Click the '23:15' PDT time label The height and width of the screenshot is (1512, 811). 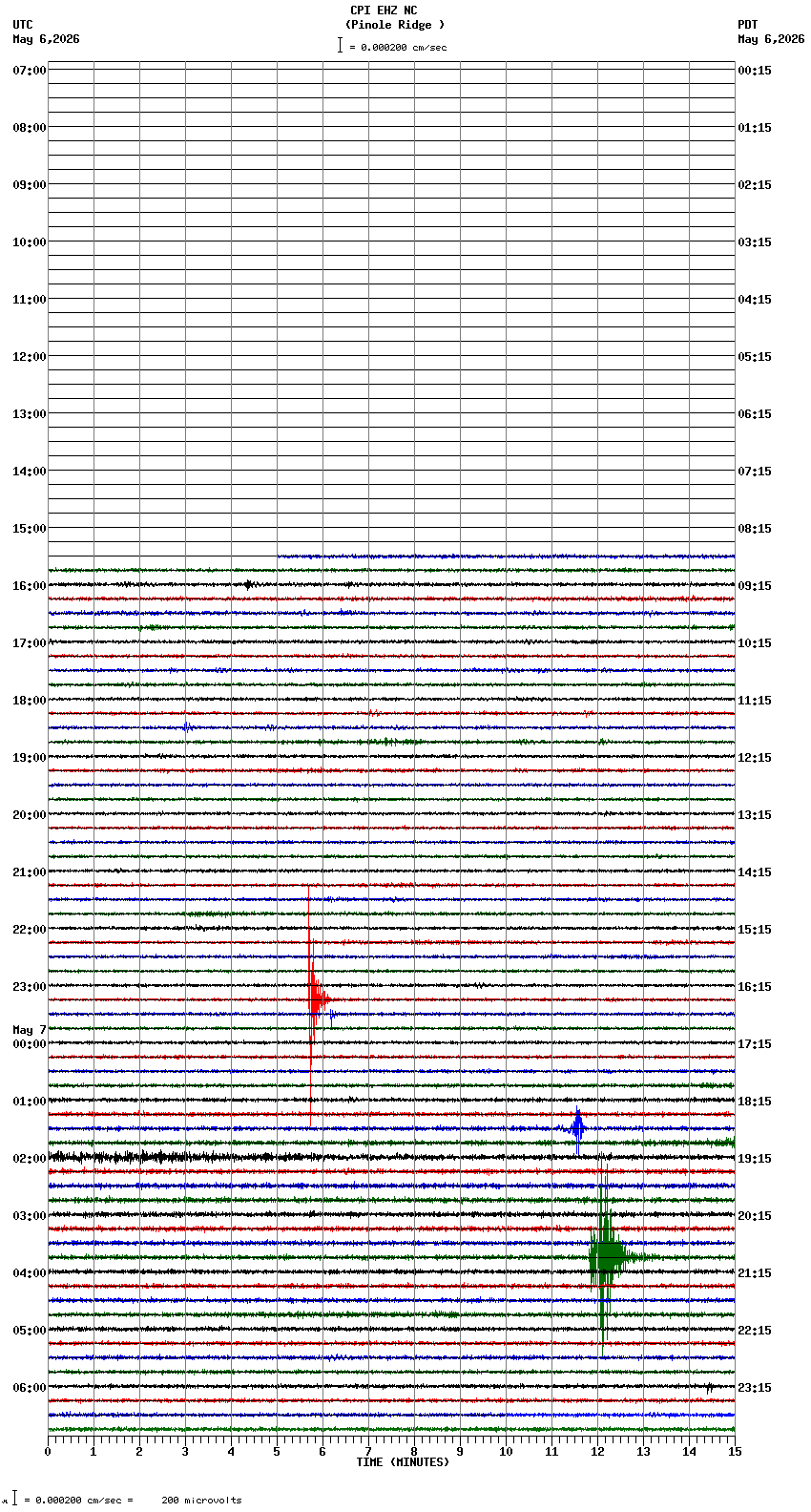coord(755,1388)
